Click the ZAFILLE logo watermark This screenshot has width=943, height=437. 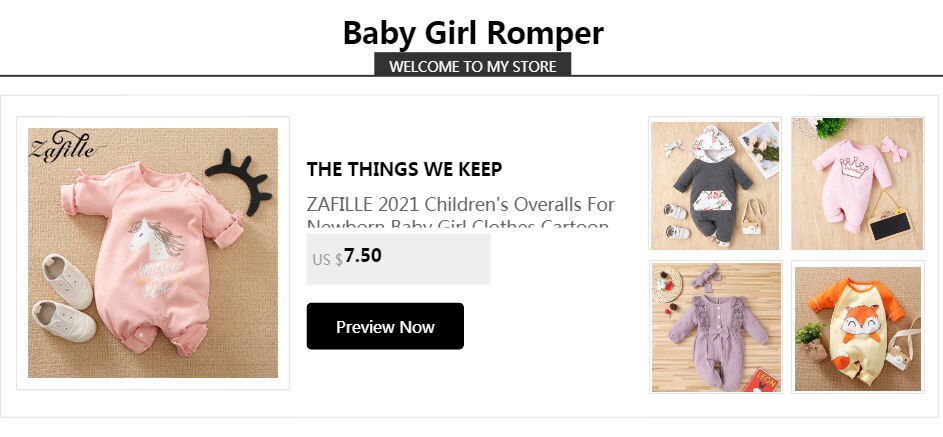pyautogui.click(x=66, y=149)
